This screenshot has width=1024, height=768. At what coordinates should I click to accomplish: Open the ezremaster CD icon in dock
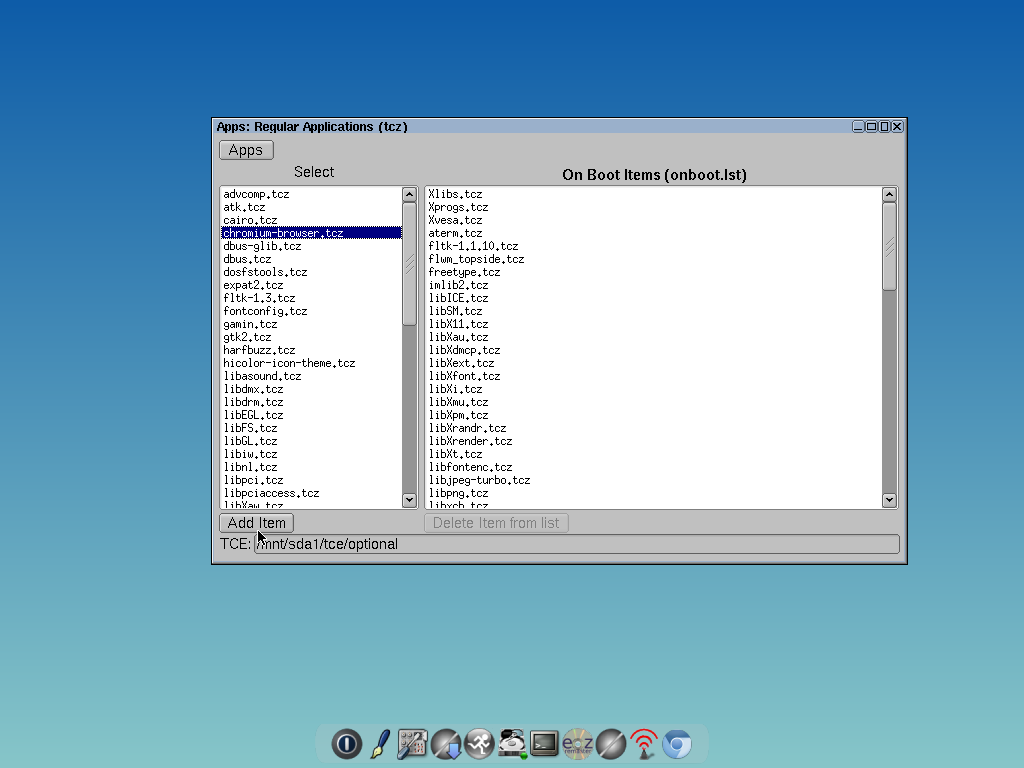point(578,744)
